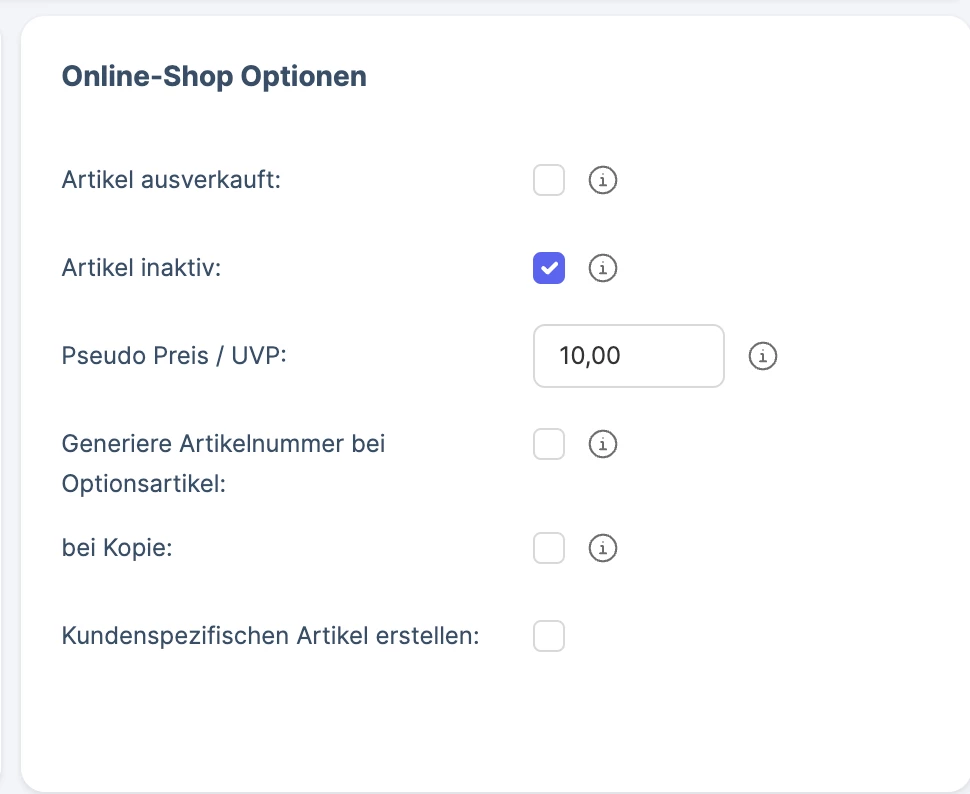Click the Artikel inaktiv label text
Viewport: 970px width, 794px height.
tap(142, 268)
